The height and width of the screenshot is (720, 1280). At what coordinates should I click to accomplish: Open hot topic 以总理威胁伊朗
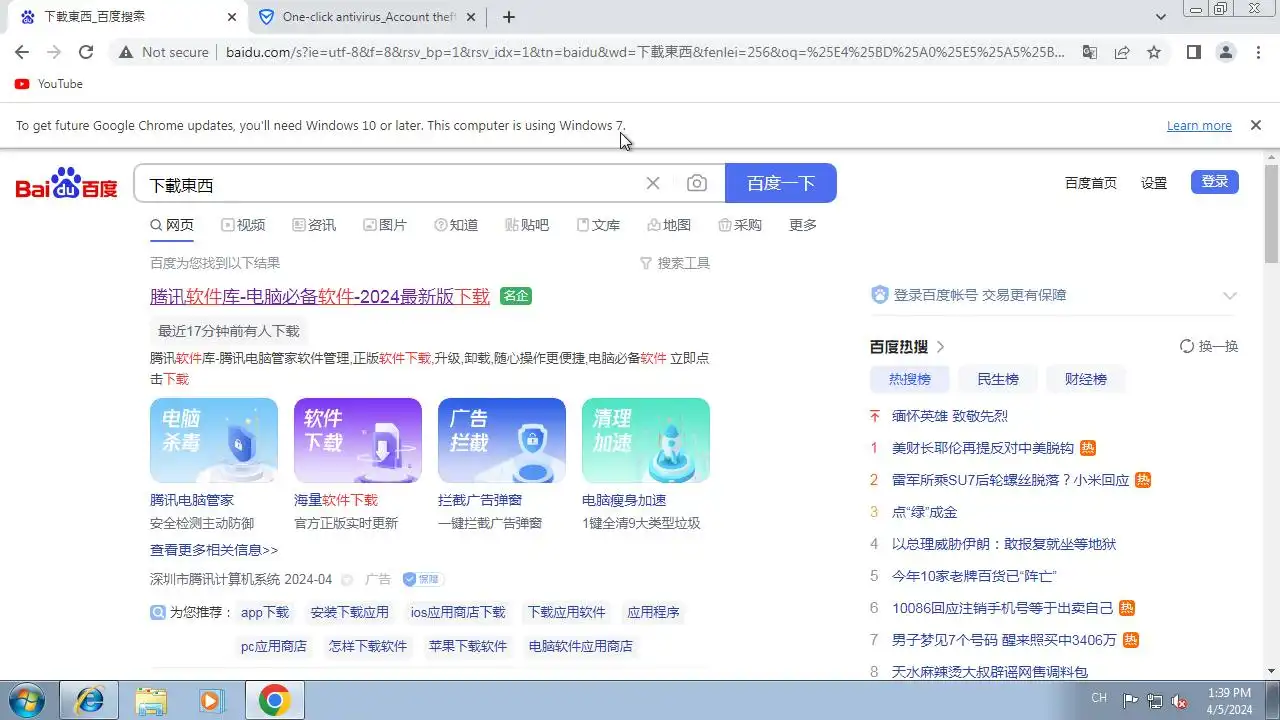click(1004, 544)
